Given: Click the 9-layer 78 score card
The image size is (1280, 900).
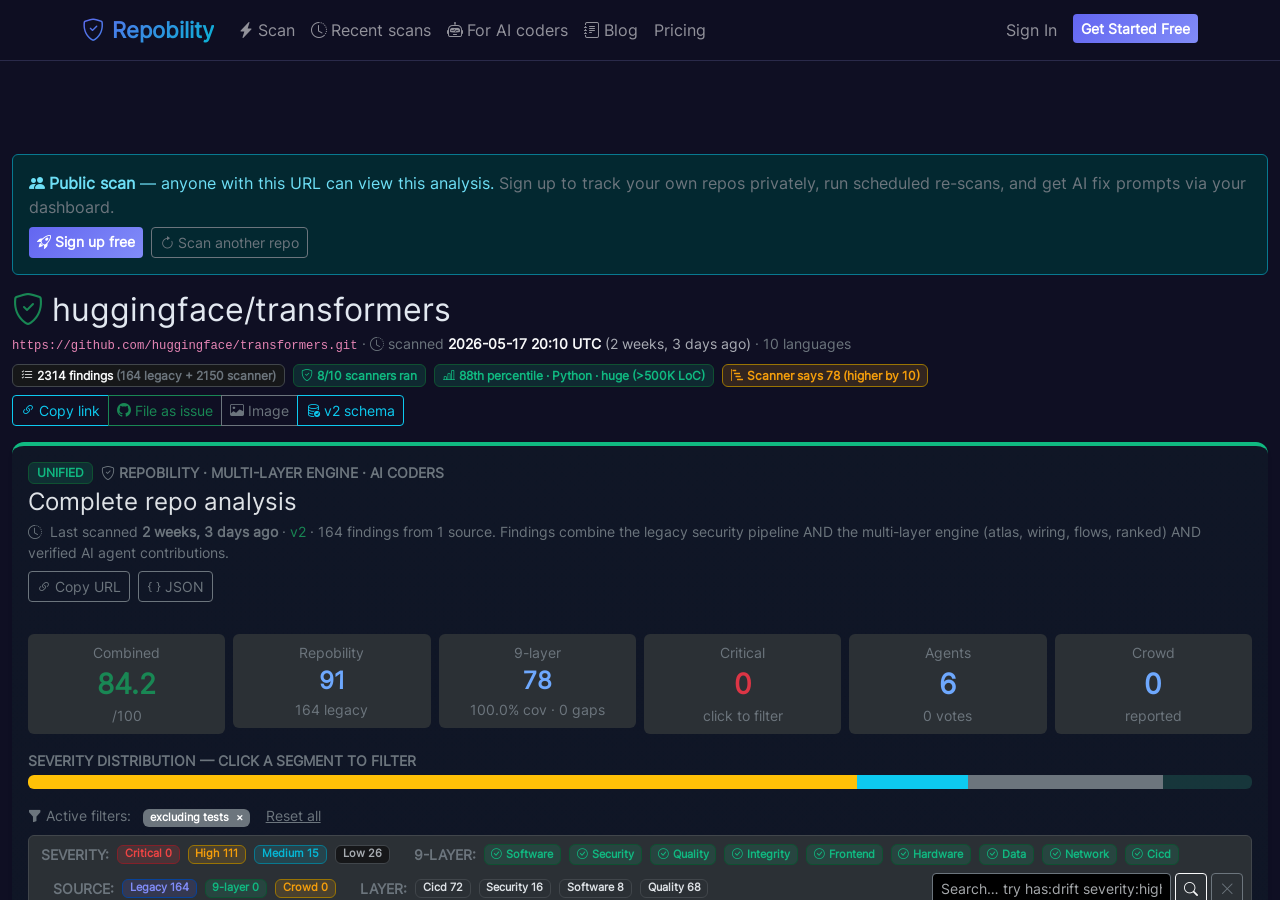Looking at the screenshot, I should click(537, 681).
